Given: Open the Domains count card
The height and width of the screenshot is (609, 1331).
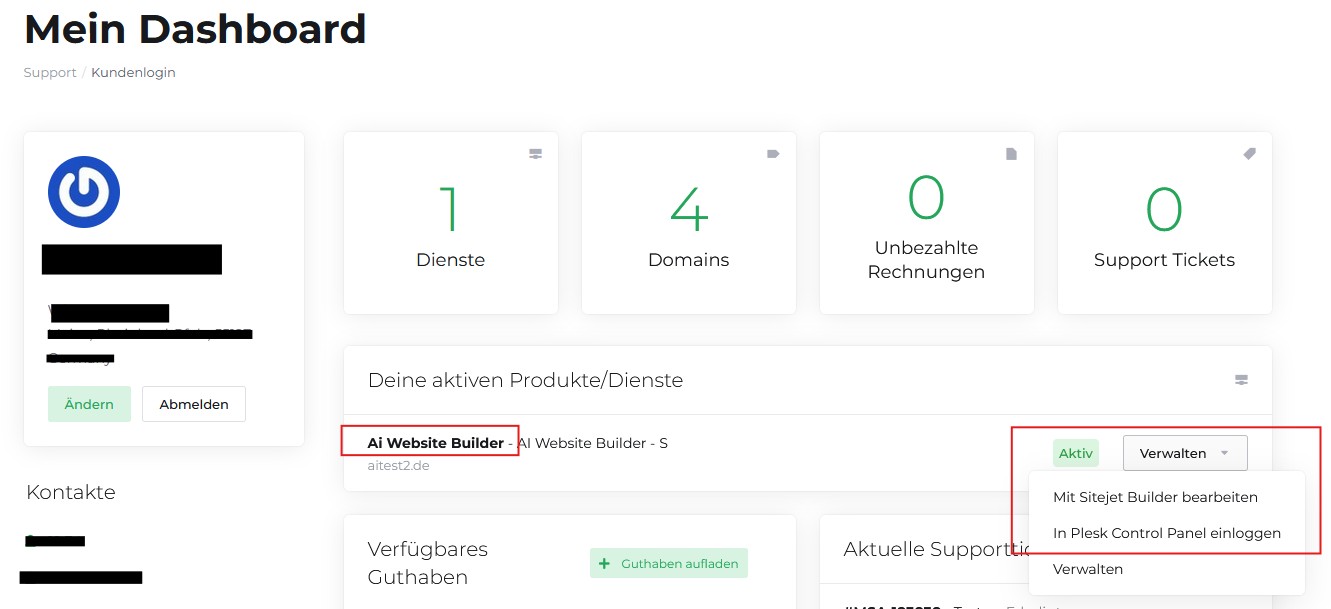Looking at the screenshot, I should (689, 223).
